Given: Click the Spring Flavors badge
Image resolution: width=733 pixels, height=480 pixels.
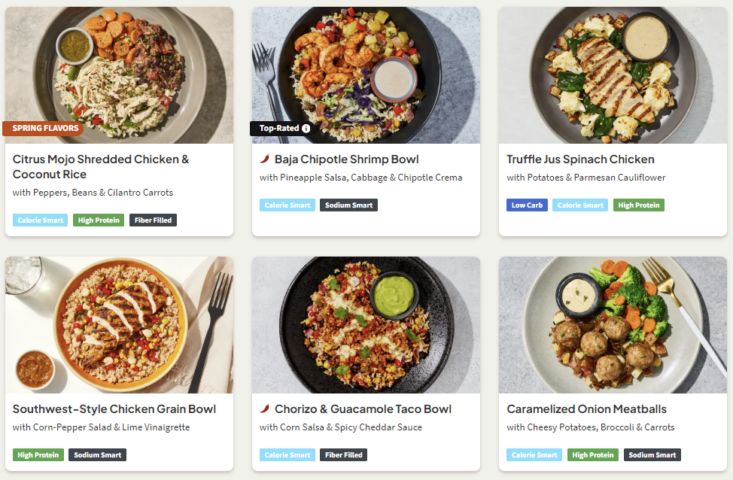Looking at the screenshot, I should click(x=45, y=128).
